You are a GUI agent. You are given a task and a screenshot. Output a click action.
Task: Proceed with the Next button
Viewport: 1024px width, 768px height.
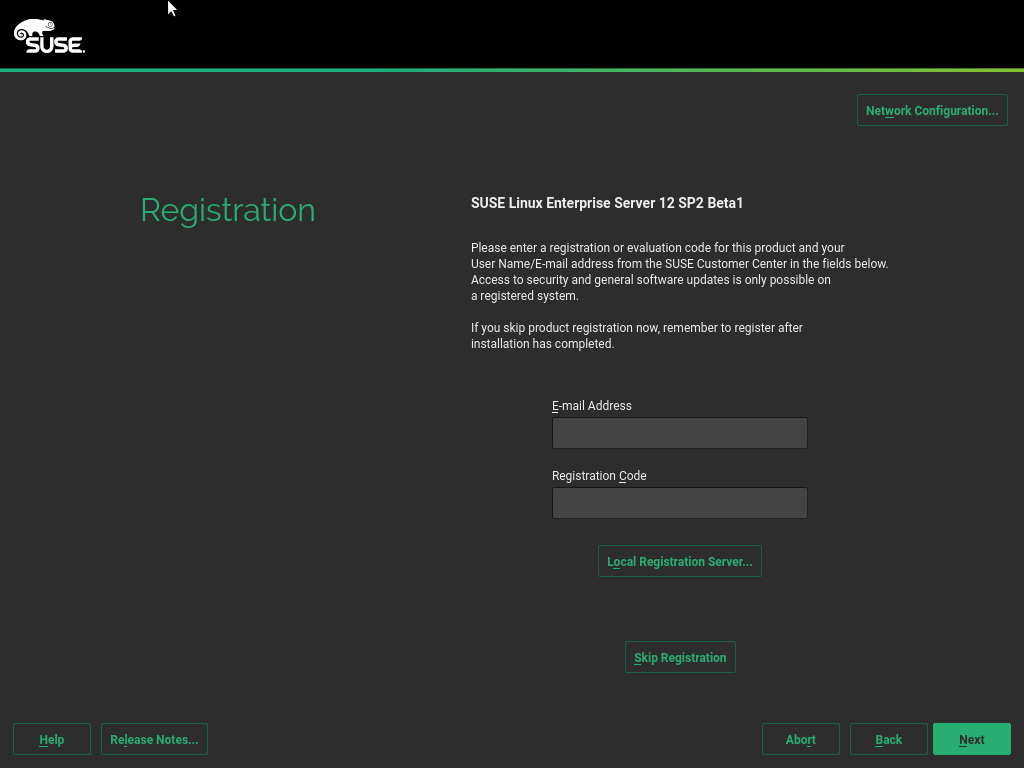point(971,739)
